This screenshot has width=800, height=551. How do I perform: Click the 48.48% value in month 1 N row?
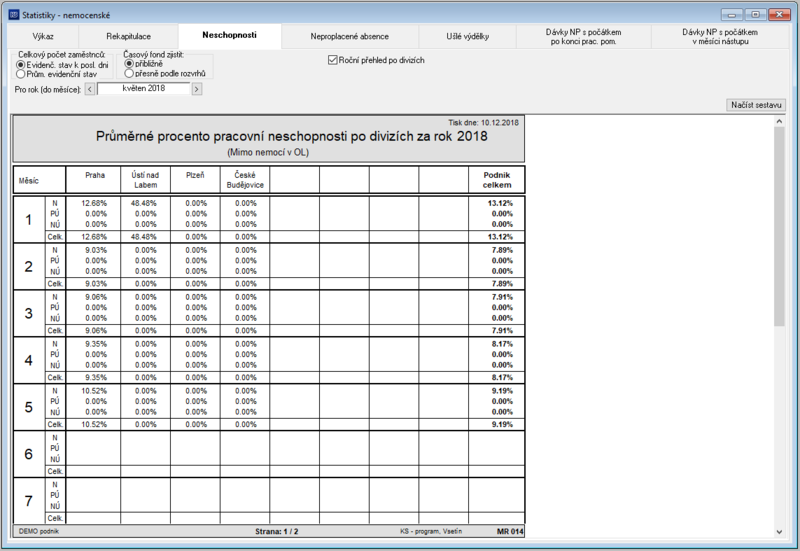pyautogui.click(x=144, y=203)
